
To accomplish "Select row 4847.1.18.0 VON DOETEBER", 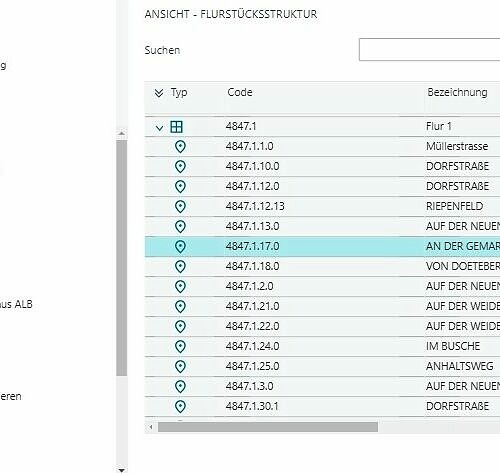I will [x=322, y=267].
